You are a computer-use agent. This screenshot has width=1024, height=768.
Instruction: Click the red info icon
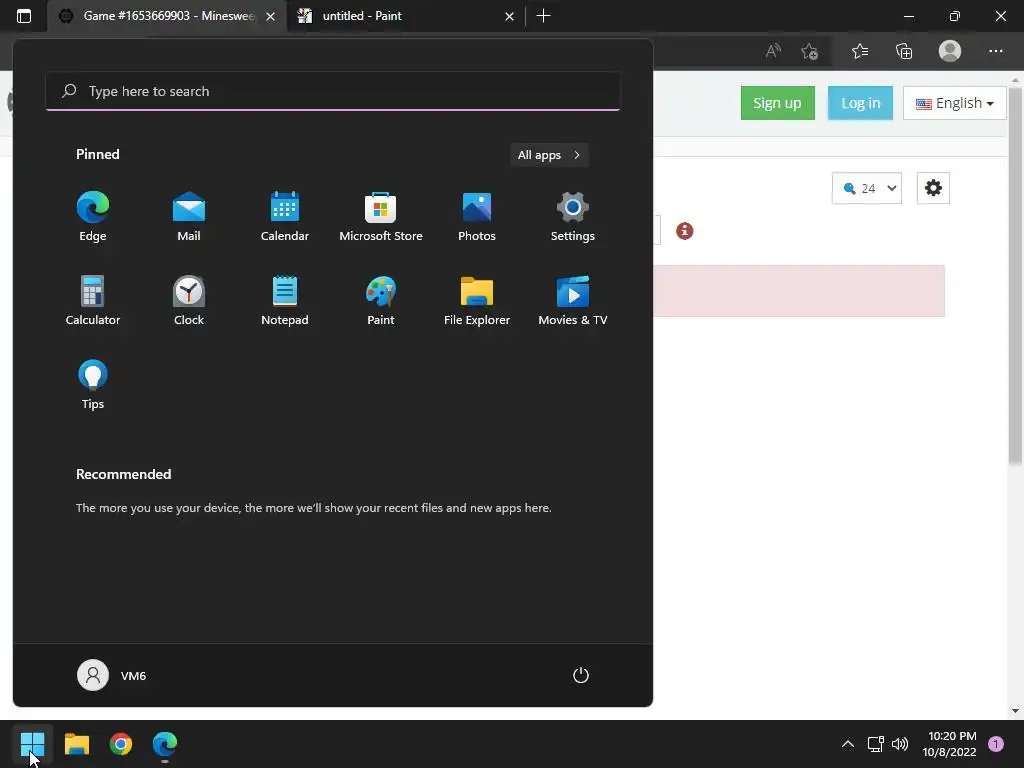click(684, 231)
